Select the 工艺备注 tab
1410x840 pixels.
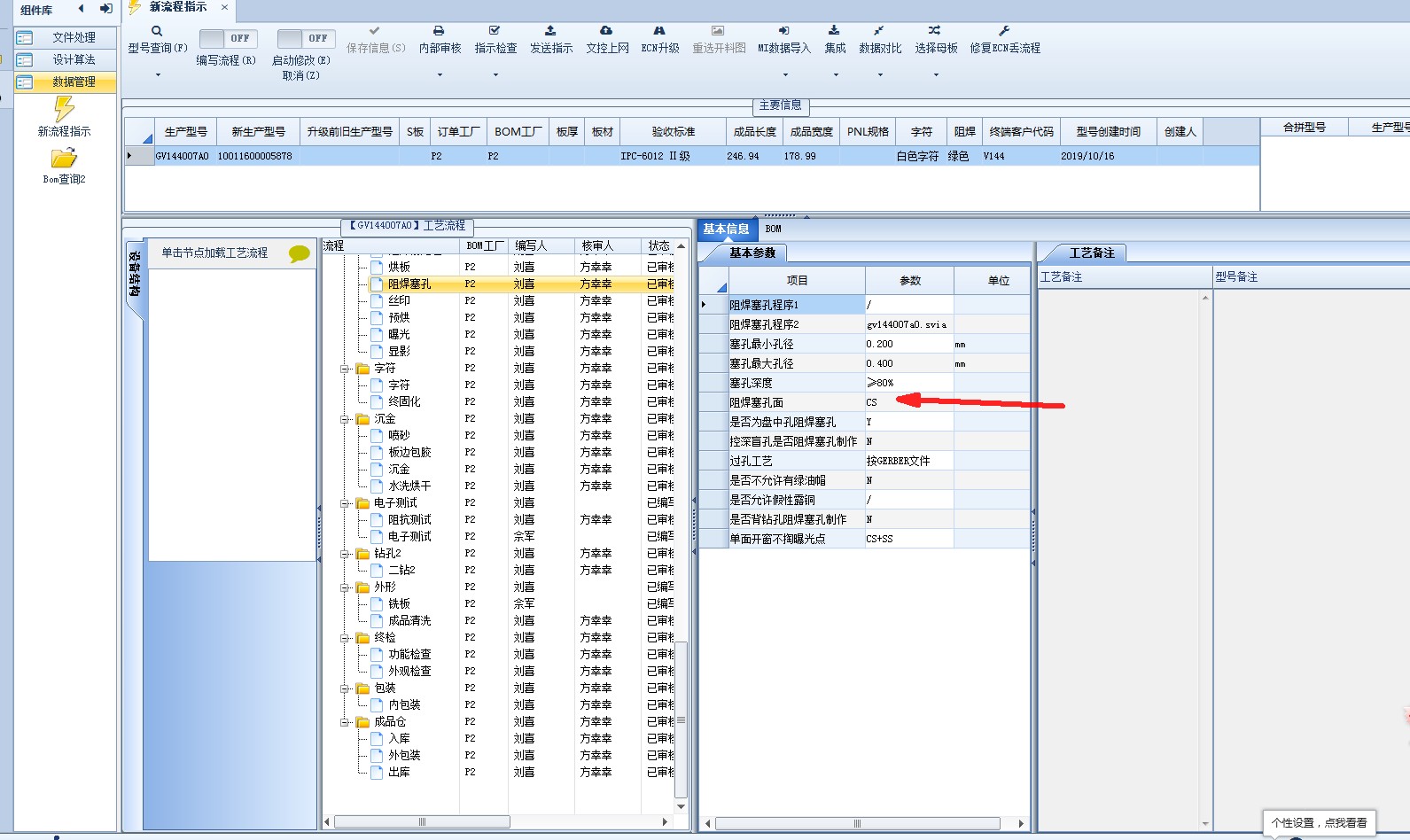[1092, 253]
